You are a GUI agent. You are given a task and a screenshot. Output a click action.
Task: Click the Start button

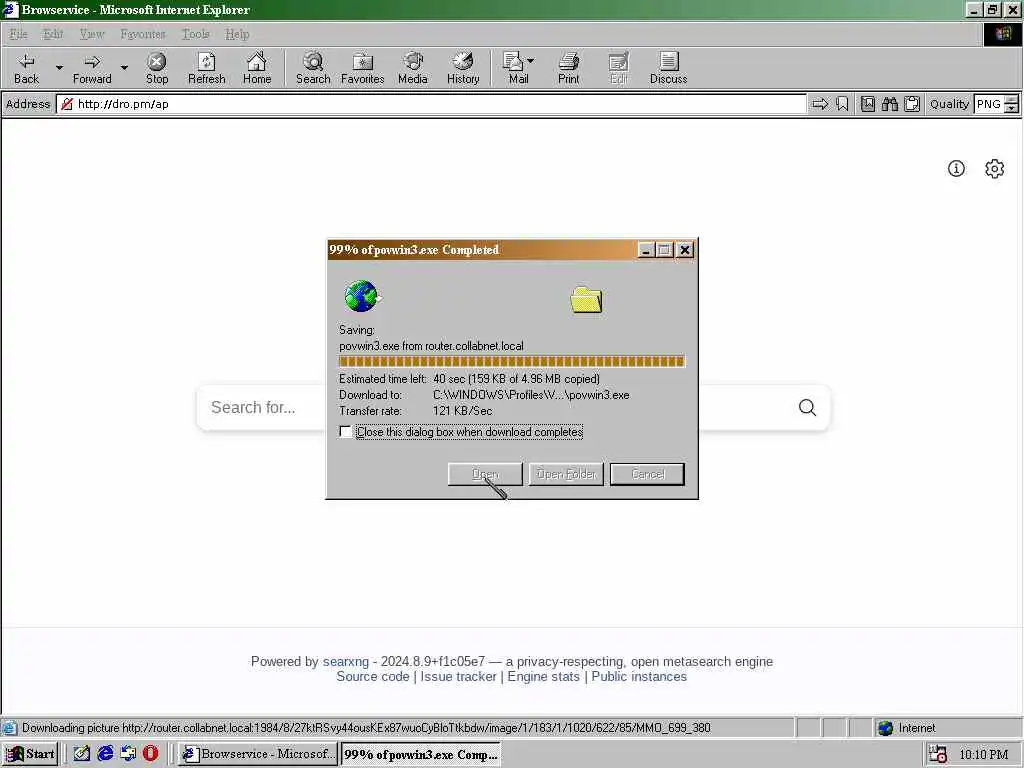31,754
